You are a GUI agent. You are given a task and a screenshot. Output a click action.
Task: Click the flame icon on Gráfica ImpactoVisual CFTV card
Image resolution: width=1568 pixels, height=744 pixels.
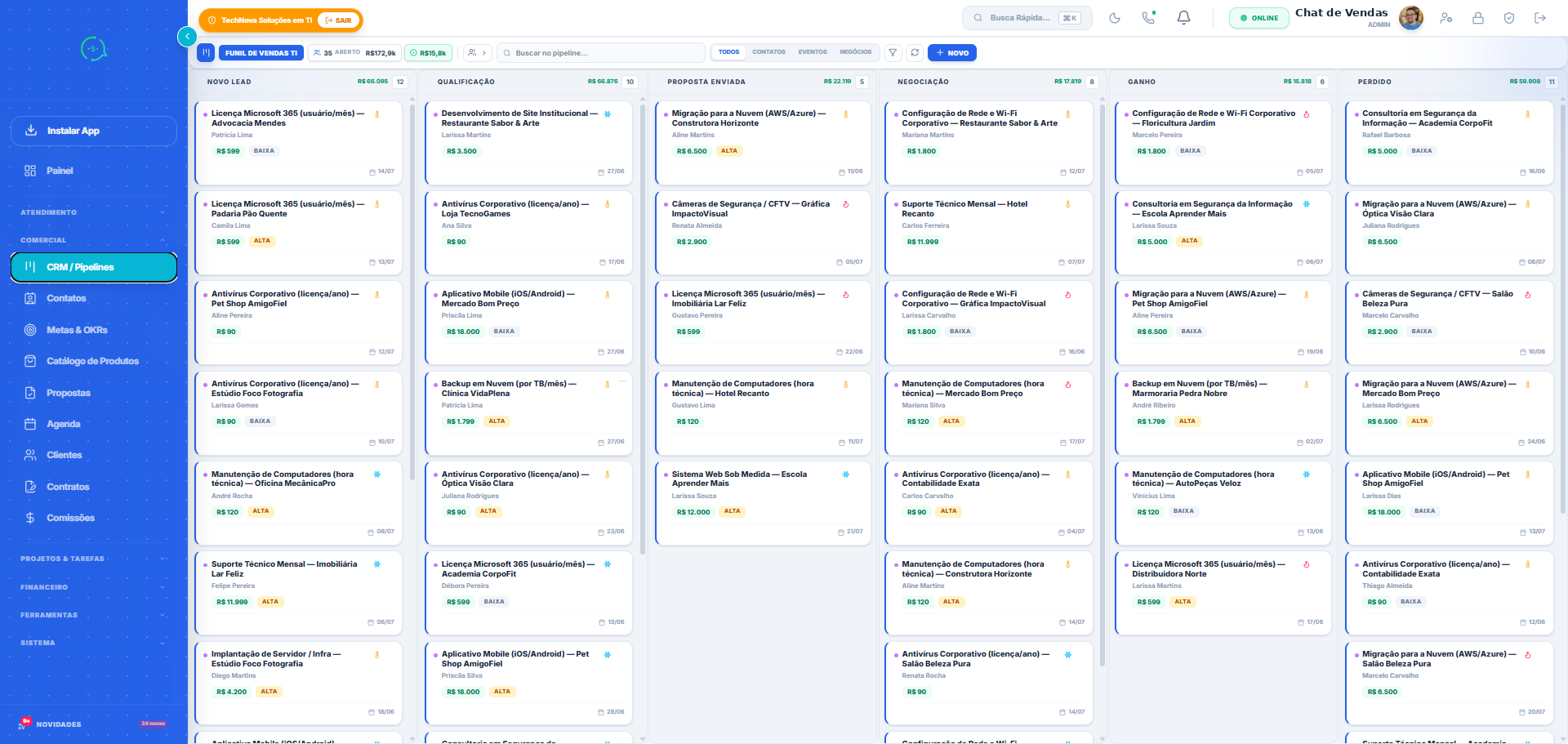(x=845, y=204)
